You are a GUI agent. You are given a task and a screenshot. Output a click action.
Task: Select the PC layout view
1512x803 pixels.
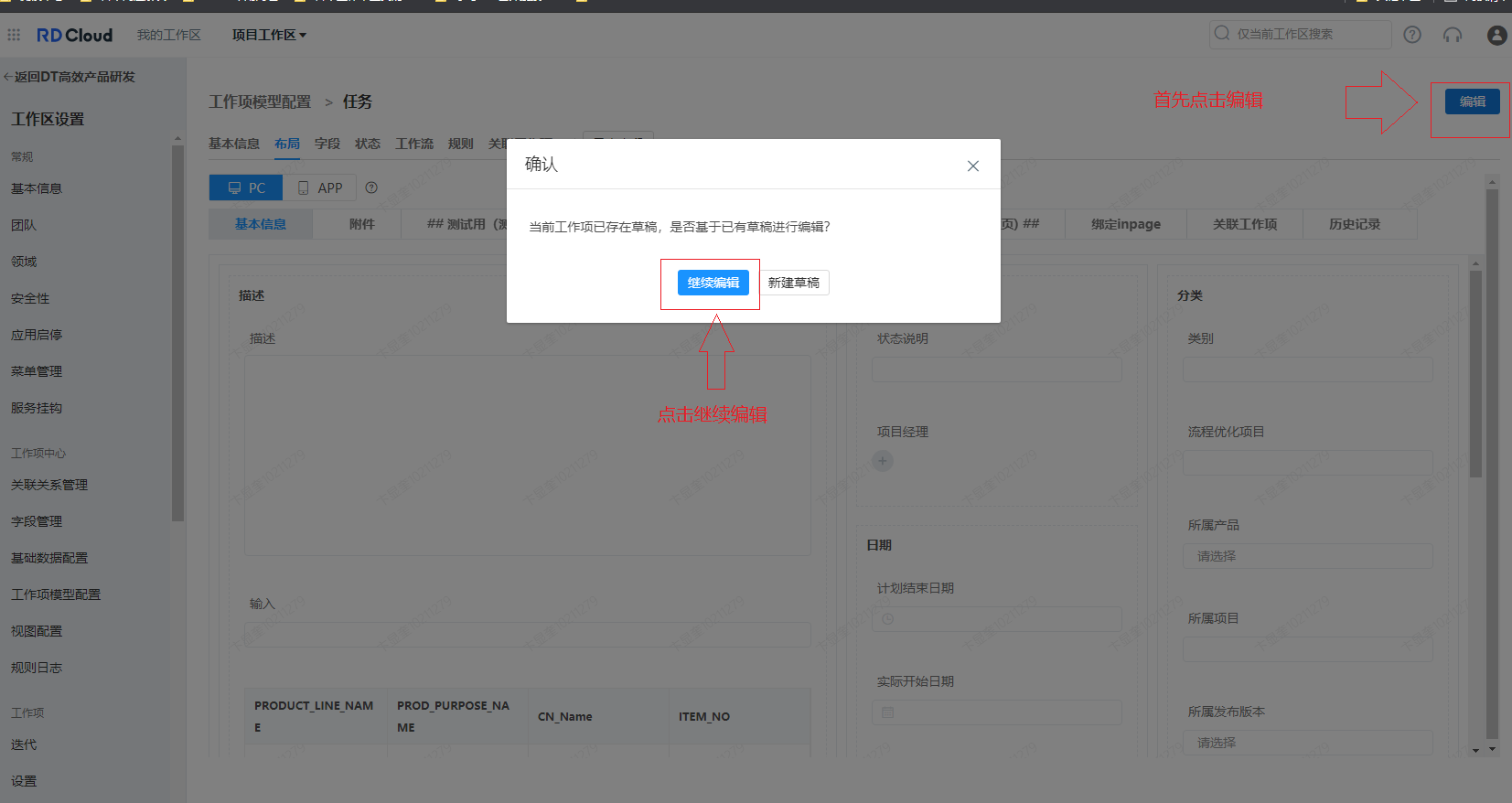pos(246,187)
